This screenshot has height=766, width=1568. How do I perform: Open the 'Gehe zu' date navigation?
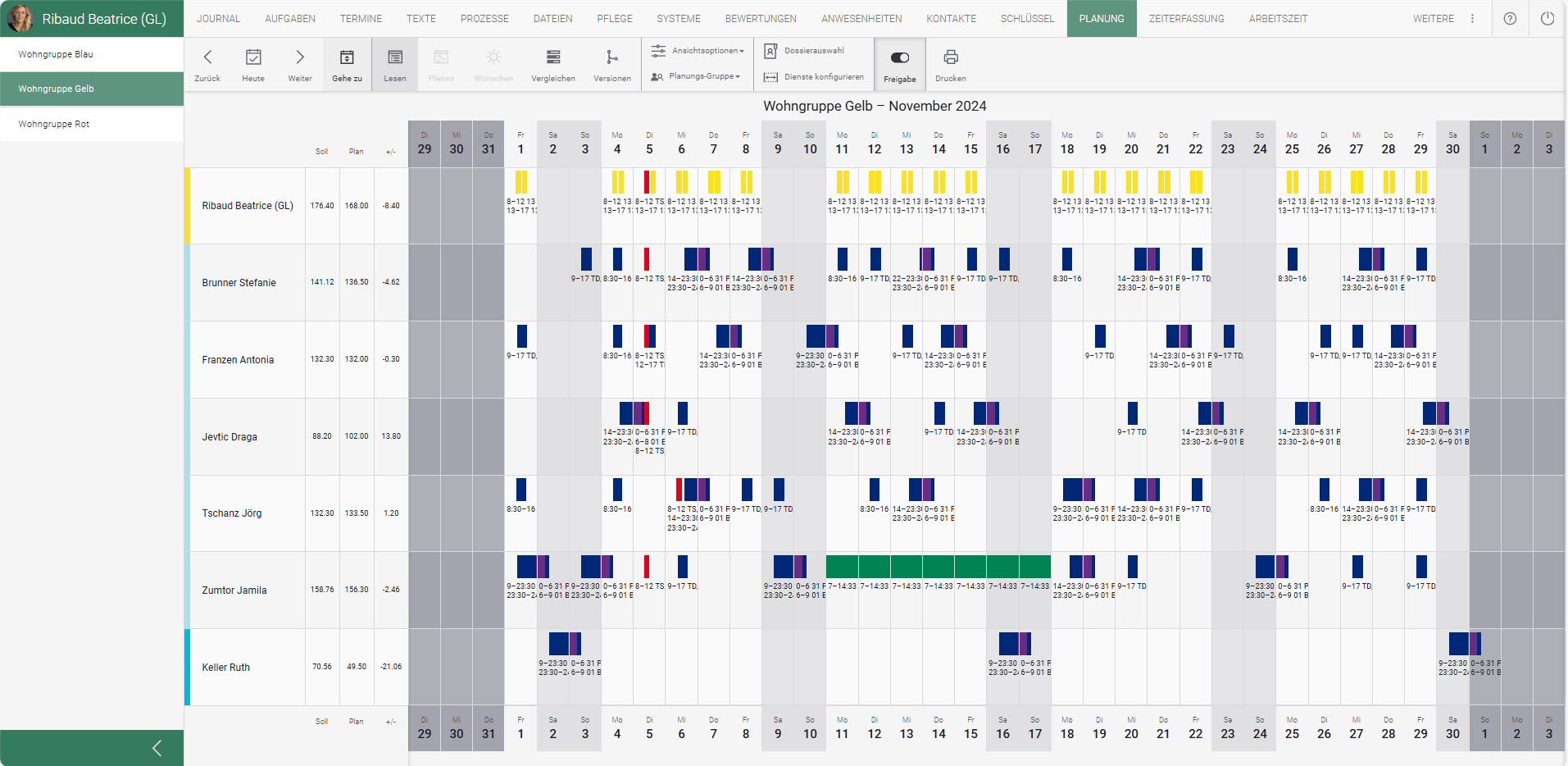click(x=347, y=57)
